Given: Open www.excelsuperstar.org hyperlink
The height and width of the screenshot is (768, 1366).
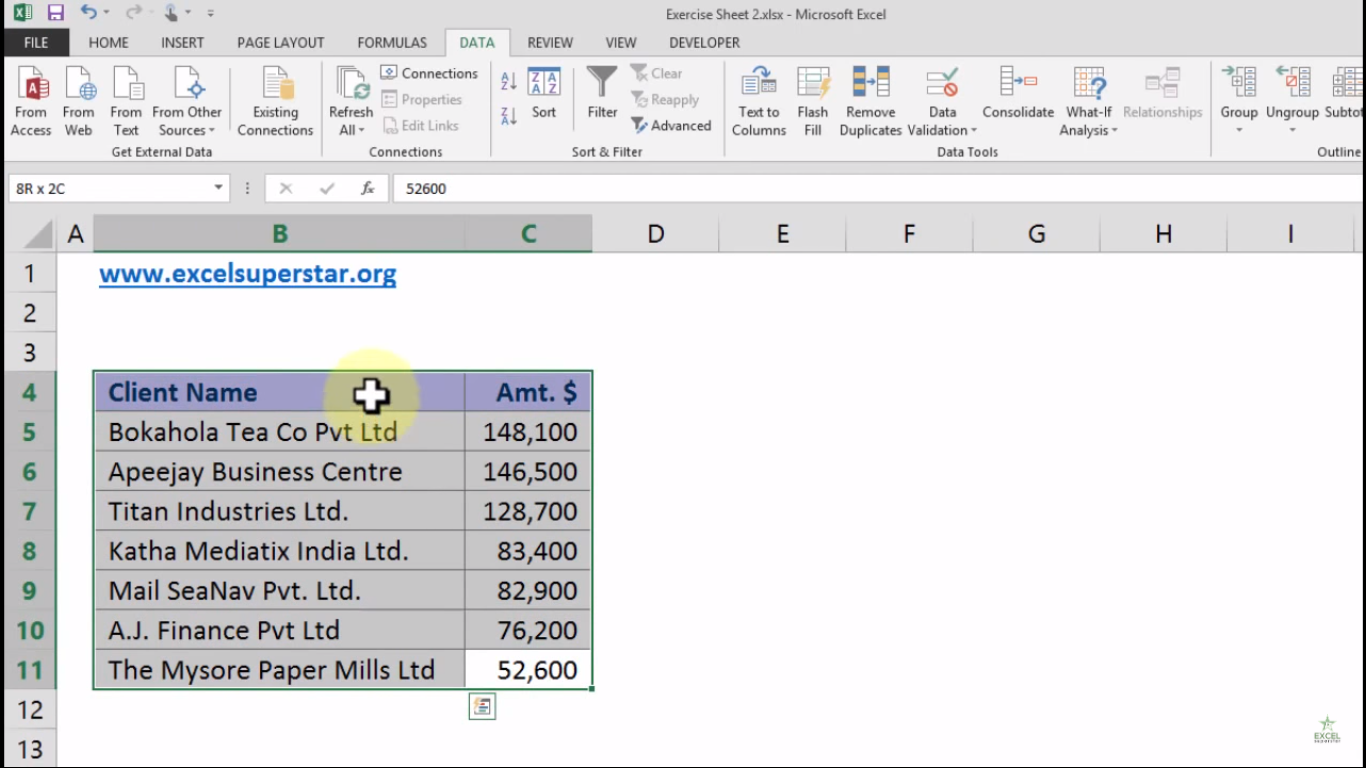Looking at the screenshot, I should click(247, 273).
